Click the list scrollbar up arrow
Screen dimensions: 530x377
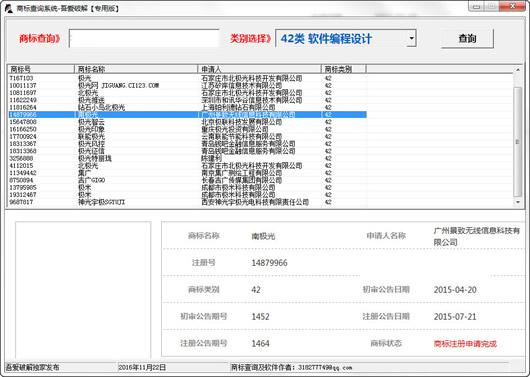pos(518,69)
